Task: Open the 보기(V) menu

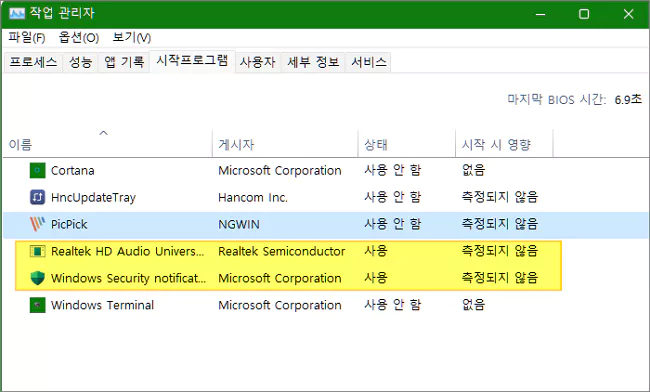Action: click(131, 38)
